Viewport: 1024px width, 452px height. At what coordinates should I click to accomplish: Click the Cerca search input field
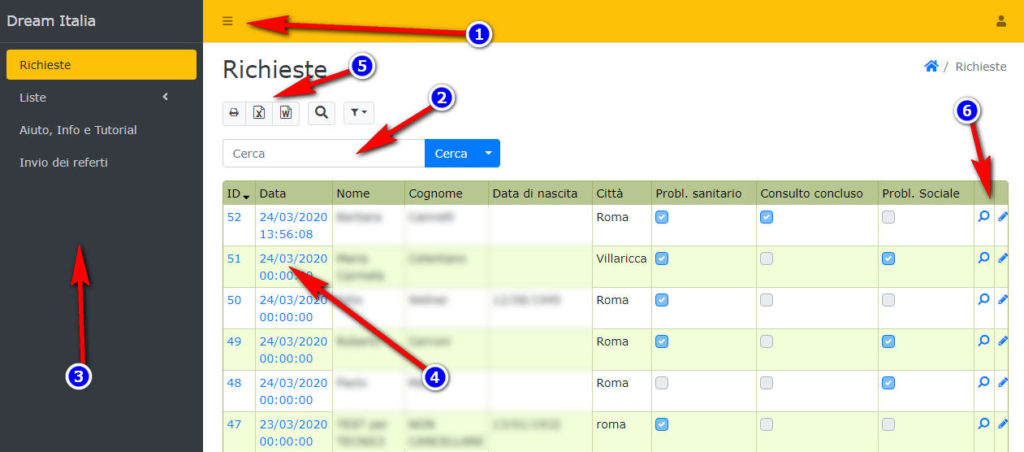pyautogui.click(x=323, y=153)
